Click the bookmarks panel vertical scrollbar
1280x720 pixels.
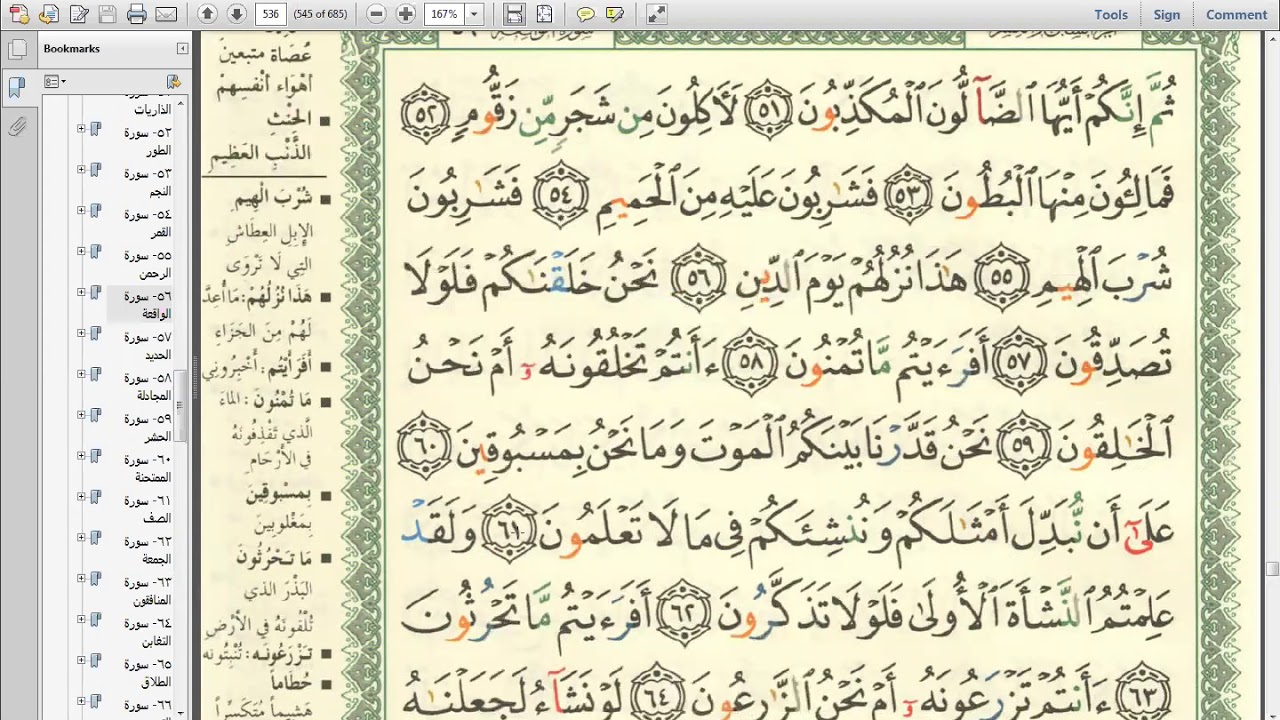click(181, 405)
